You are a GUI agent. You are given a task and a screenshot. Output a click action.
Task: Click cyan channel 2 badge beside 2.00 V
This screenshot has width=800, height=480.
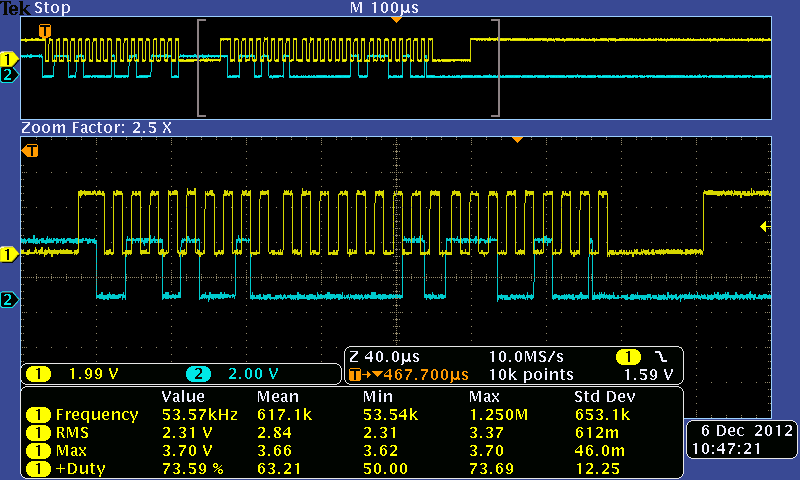(x=198, y=374)
